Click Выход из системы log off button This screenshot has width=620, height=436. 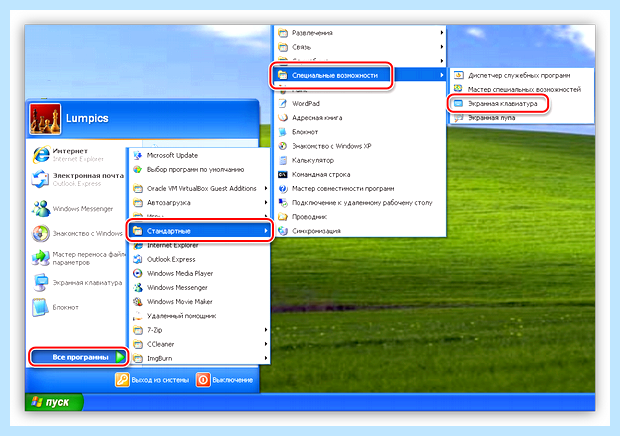coord(152,380)
